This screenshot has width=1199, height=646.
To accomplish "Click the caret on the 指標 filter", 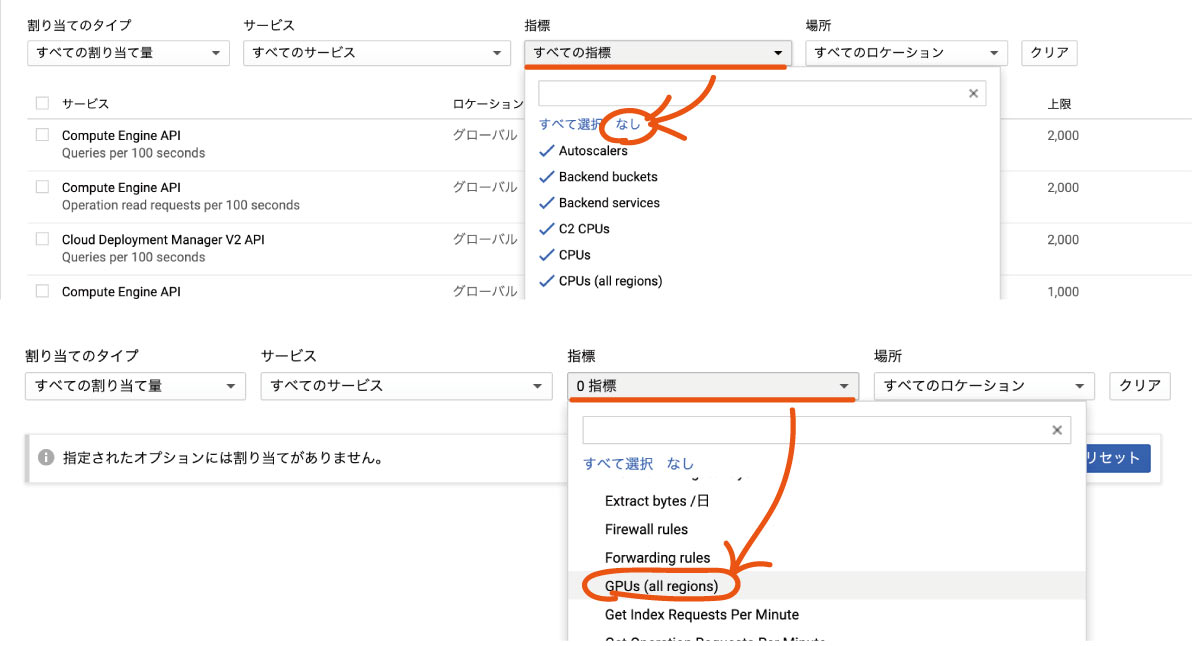I will [779, 52].
